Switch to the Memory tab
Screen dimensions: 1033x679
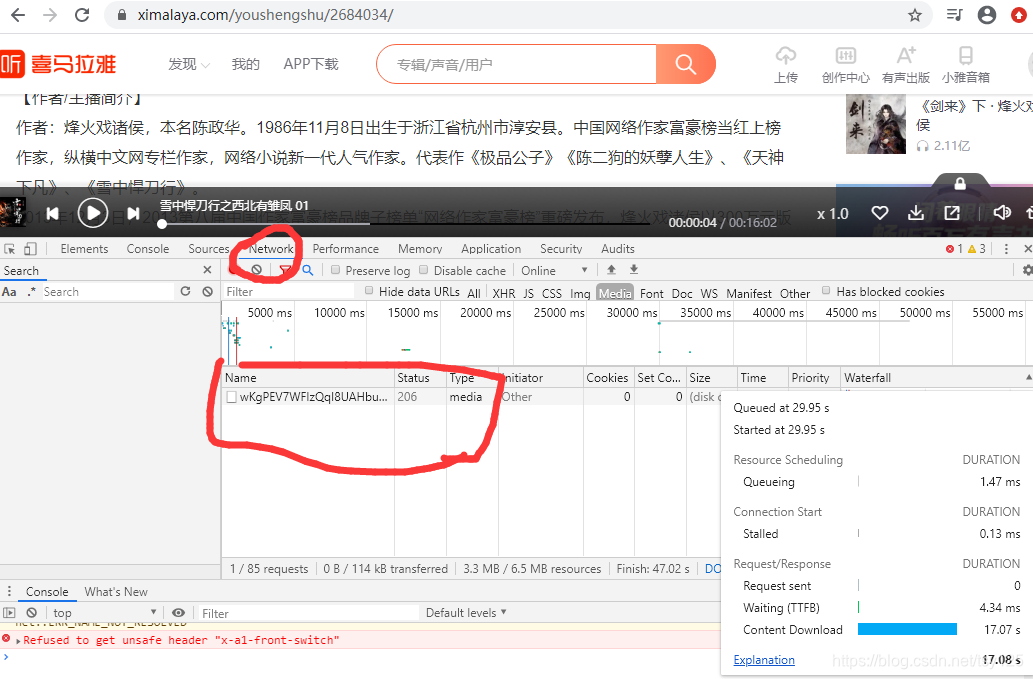pyautogui.click(x=420, y=249)
